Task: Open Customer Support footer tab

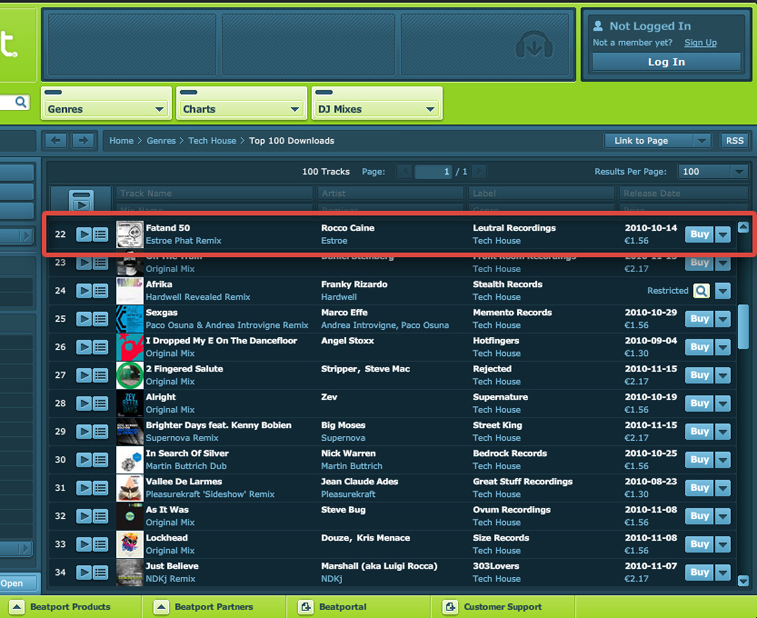Action: click(495, 606)
